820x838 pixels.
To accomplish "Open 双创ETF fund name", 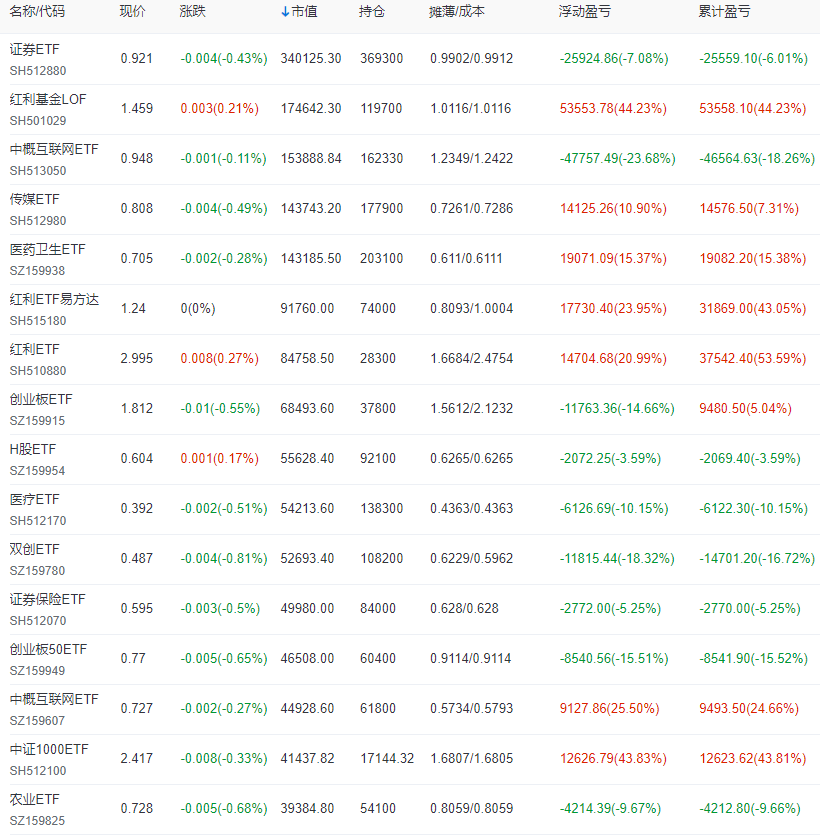I will (x=35, y=549).
